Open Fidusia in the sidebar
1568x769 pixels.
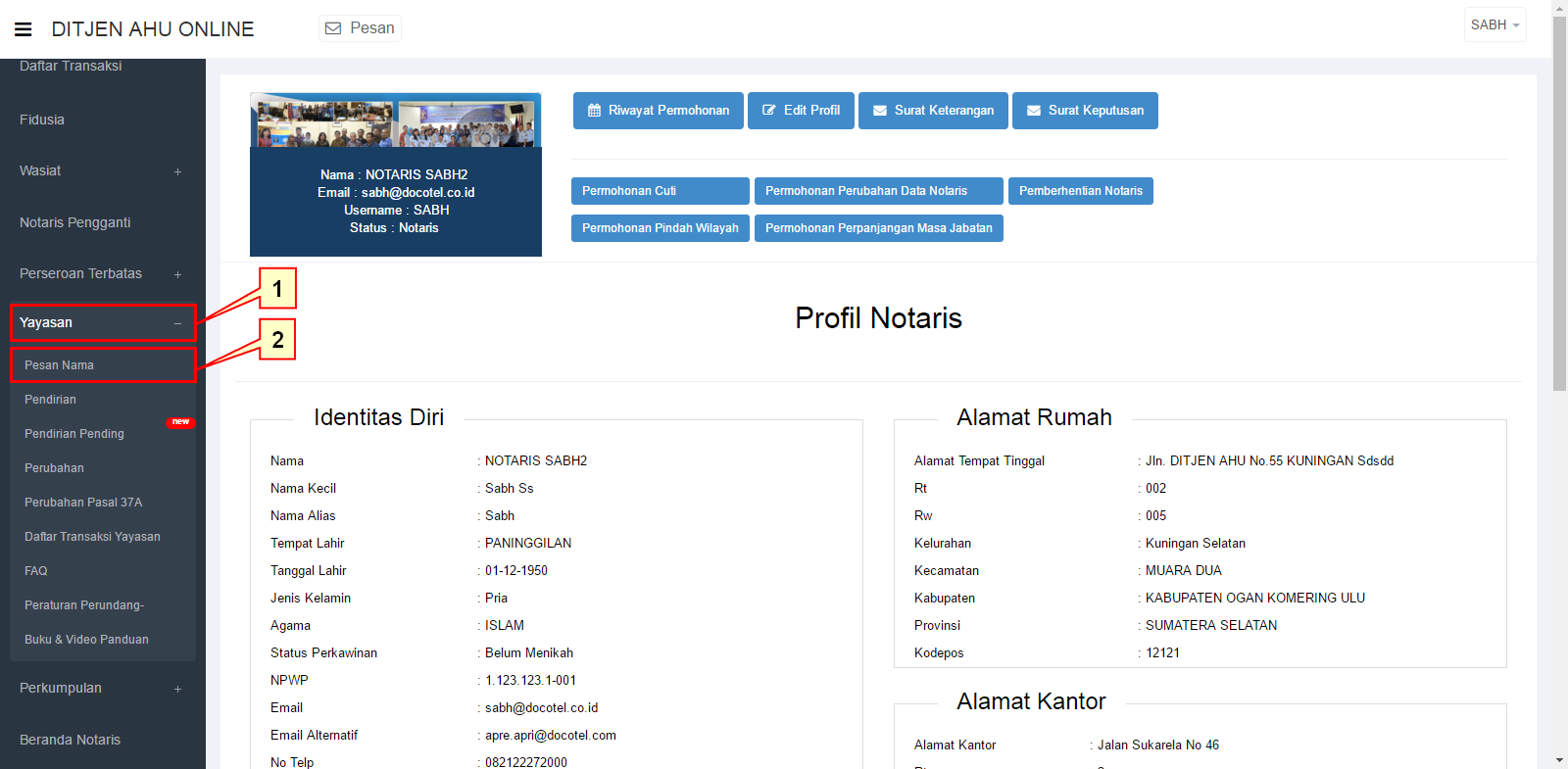(x=42, y=120)
